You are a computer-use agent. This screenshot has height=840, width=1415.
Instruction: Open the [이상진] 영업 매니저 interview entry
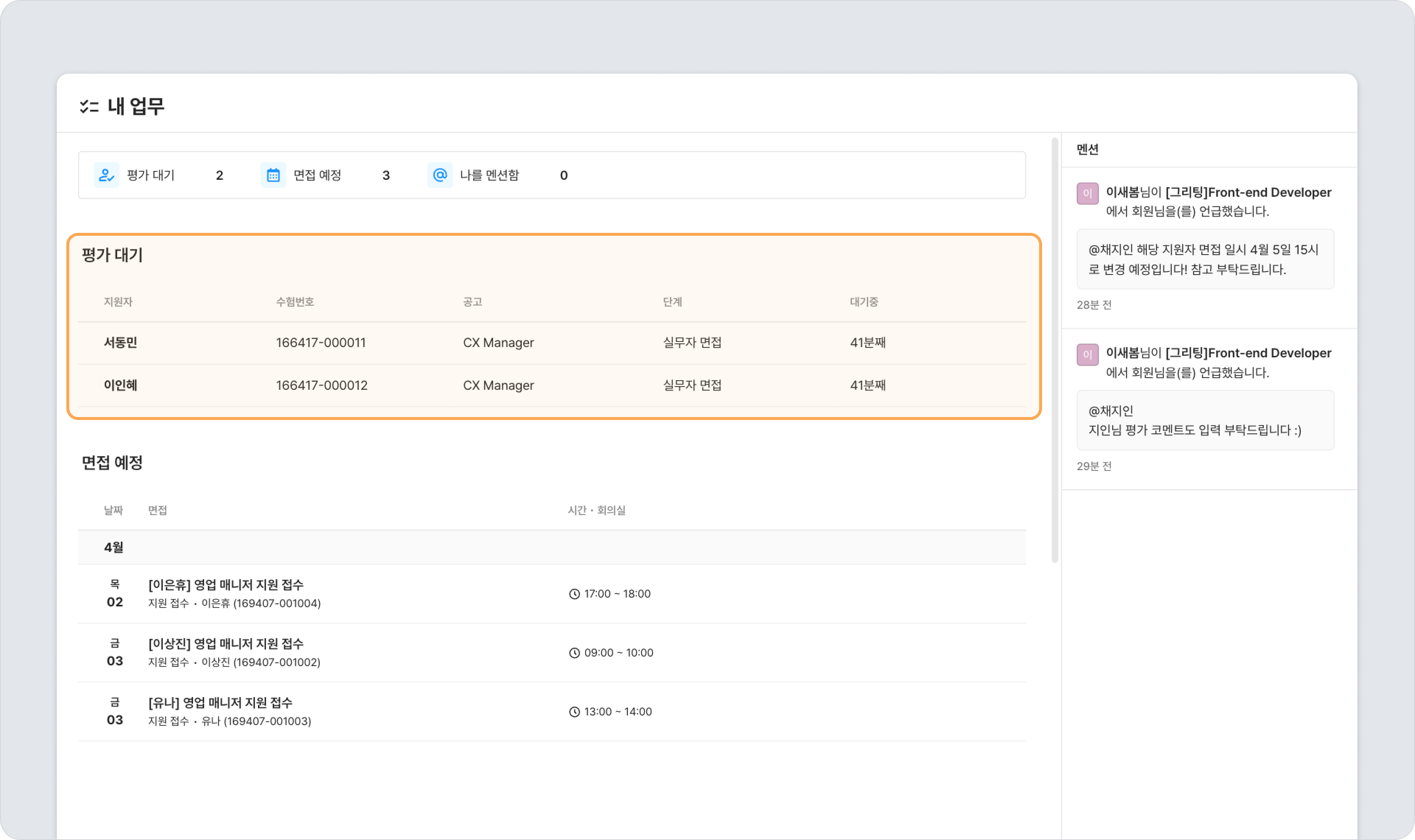(226, 644)
